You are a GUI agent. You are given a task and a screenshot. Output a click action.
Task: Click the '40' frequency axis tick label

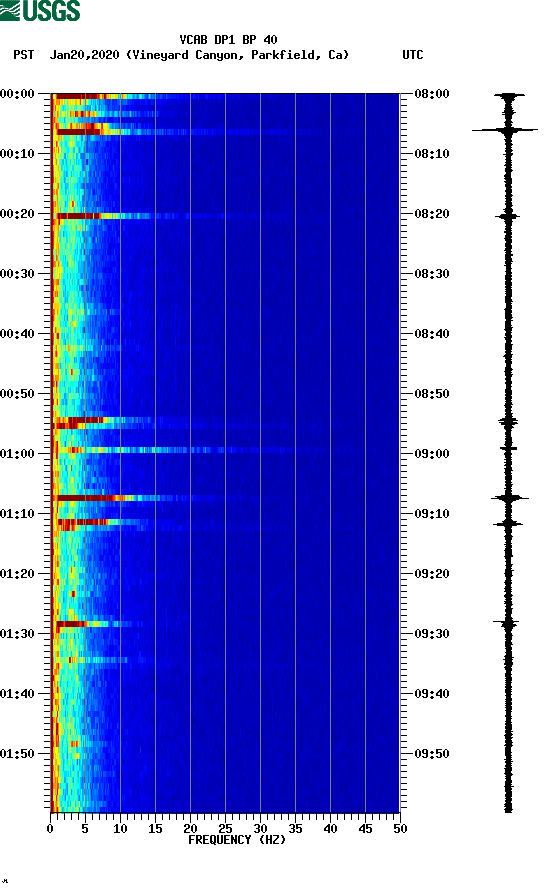tap(330, 829)
